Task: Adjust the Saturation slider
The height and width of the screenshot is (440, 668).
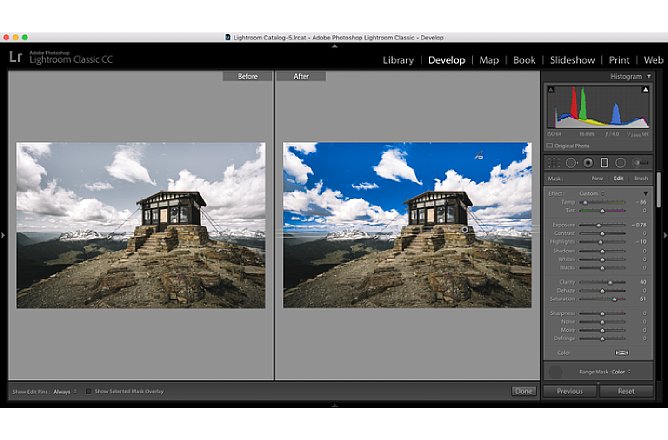Action: (602, 299)
